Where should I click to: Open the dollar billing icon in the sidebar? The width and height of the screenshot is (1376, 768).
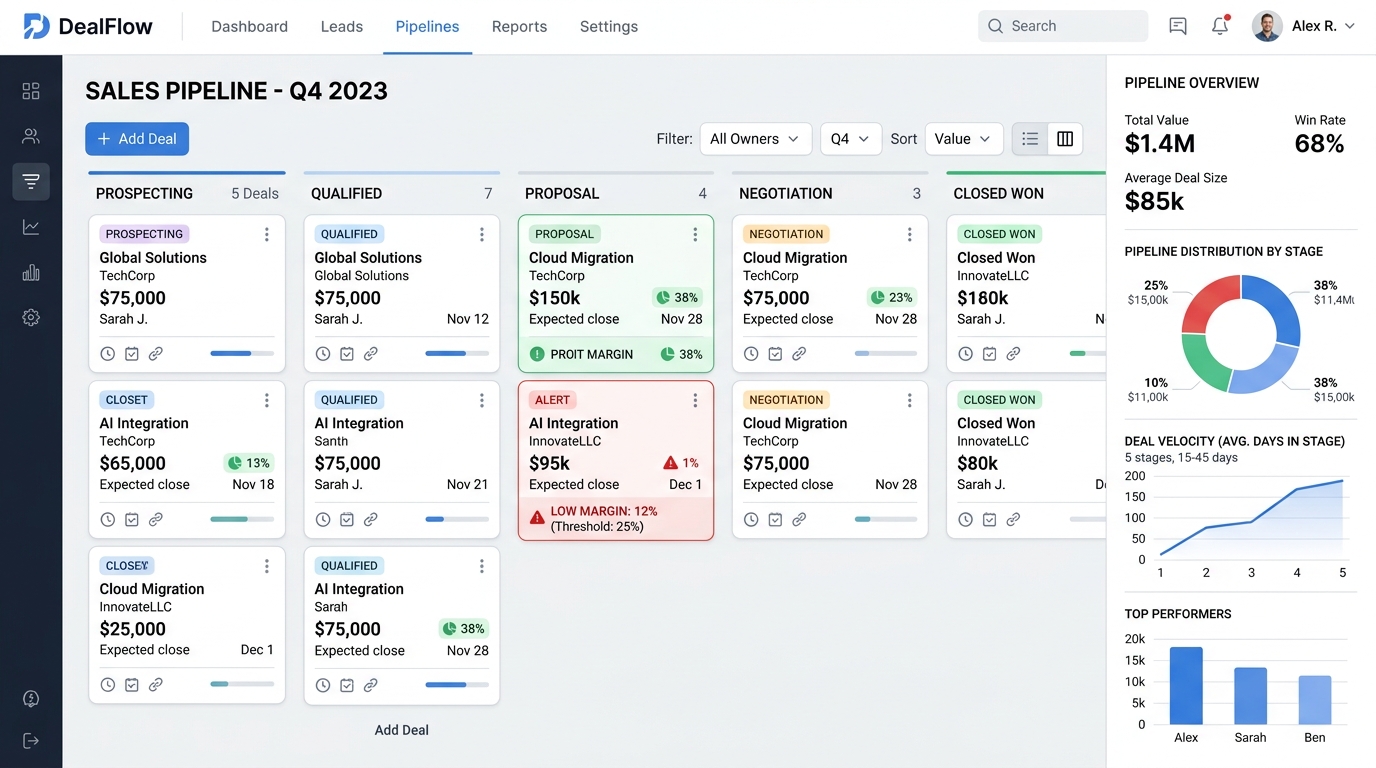coord(31,699)
